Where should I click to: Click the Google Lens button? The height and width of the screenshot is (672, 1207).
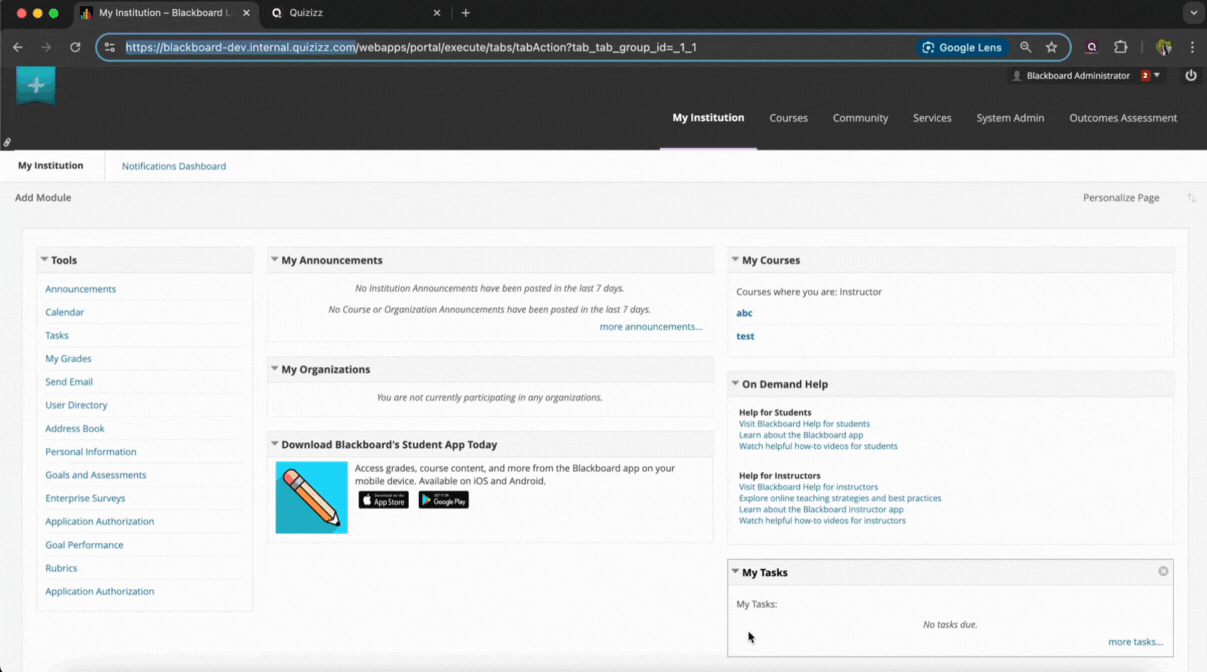pyautogui.click(x=961, y=47)
